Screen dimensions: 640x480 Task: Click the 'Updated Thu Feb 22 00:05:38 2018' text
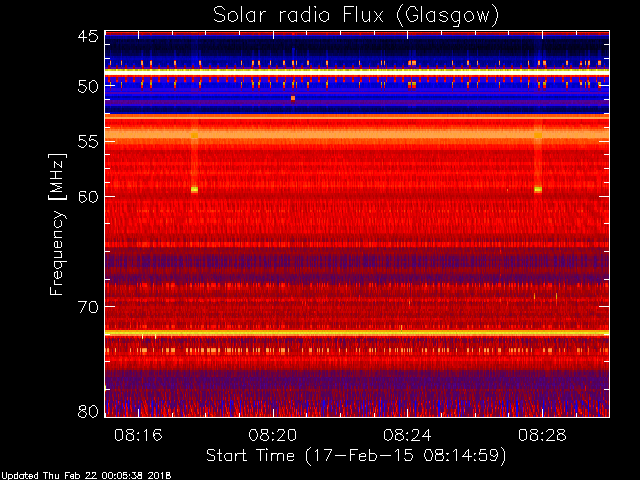click(86, 476)
